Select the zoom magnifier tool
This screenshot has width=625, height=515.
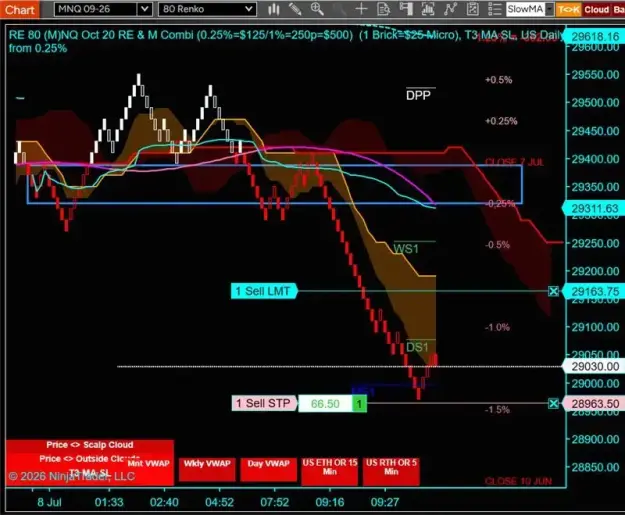pos(317,9)
